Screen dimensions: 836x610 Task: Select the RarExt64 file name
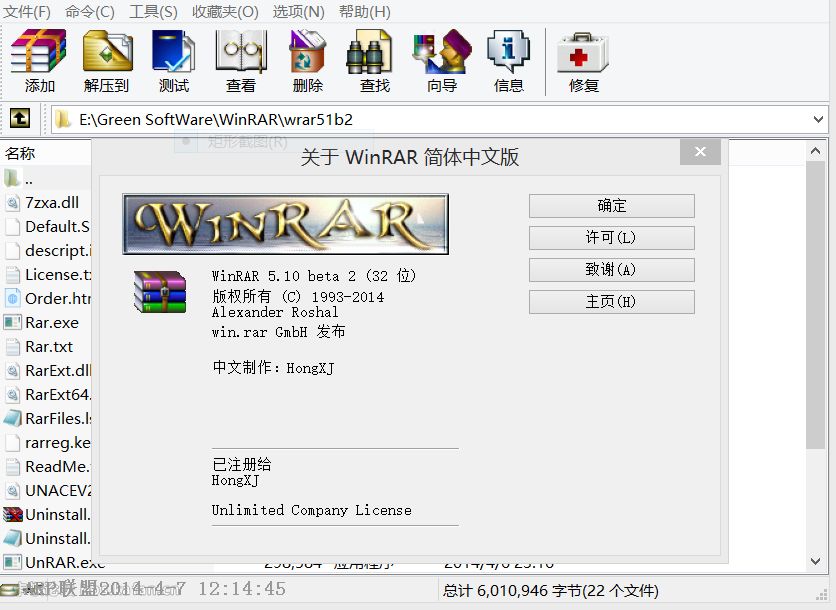[58, 395]
